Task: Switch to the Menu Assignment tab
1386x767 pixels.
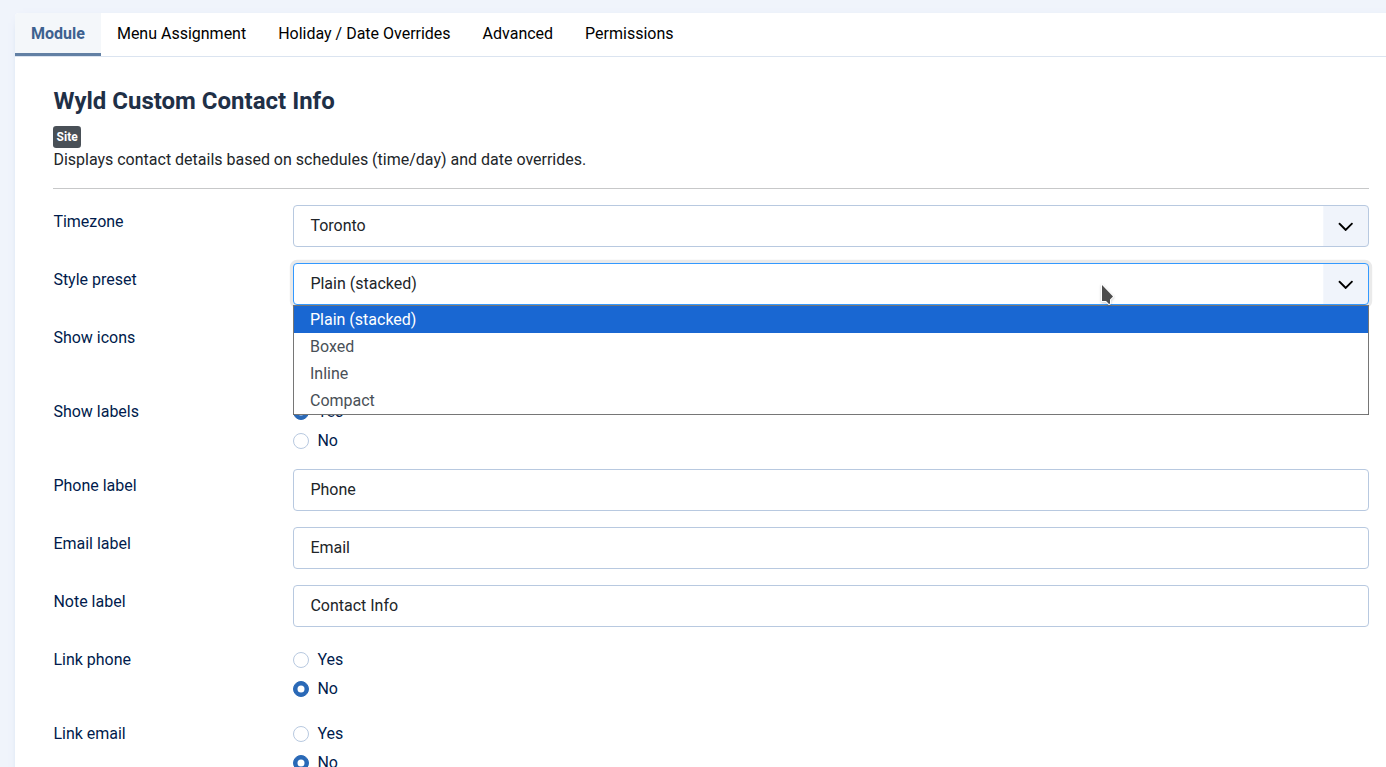Action: pyautogui.click(x=181, y=33)
